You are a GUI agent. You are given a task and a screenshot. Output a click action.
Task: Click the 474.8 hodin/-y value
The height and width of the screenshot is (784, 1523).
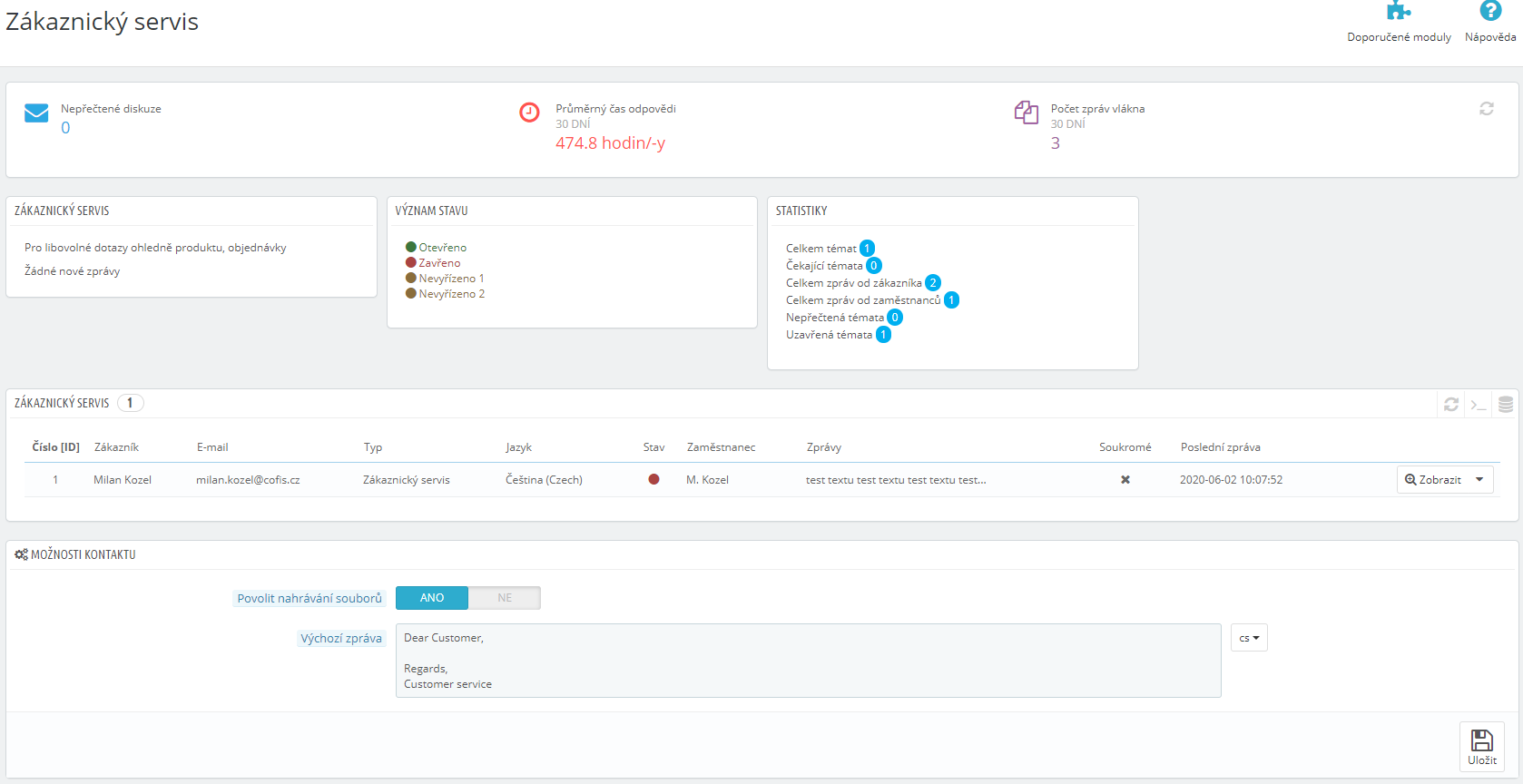coord(611,143)
